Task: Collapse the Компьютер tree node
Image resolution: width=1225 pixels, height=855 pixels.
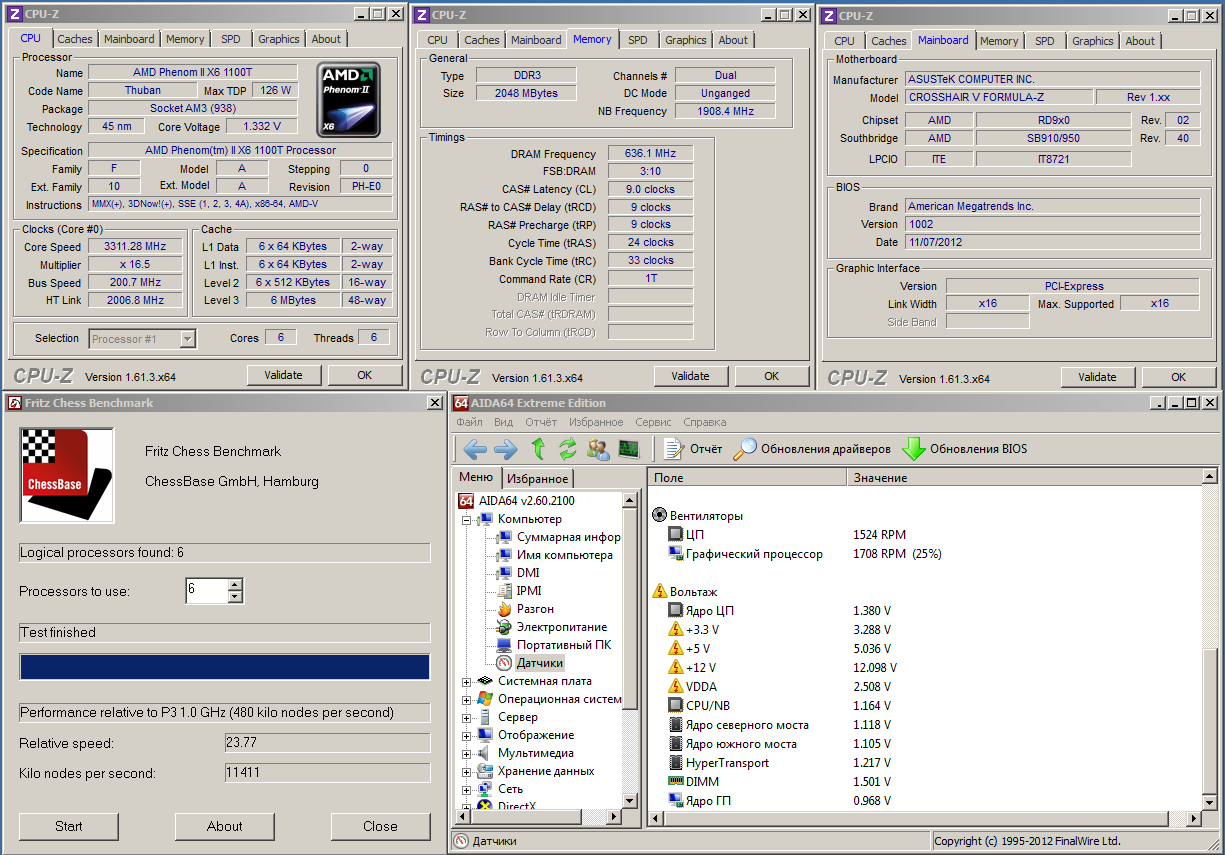Action: [467, 520]
